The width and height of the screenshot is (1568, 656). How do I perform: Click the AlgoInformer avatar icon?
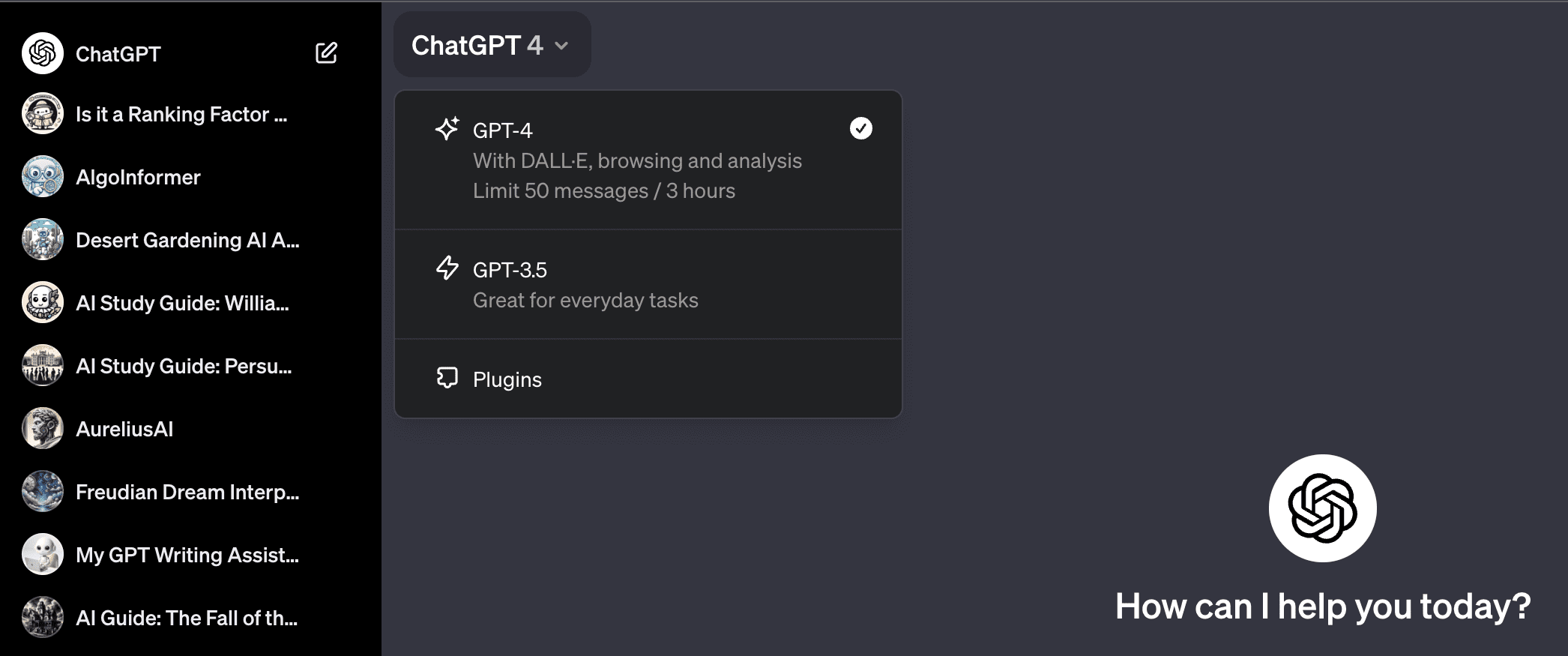(43, 177)
